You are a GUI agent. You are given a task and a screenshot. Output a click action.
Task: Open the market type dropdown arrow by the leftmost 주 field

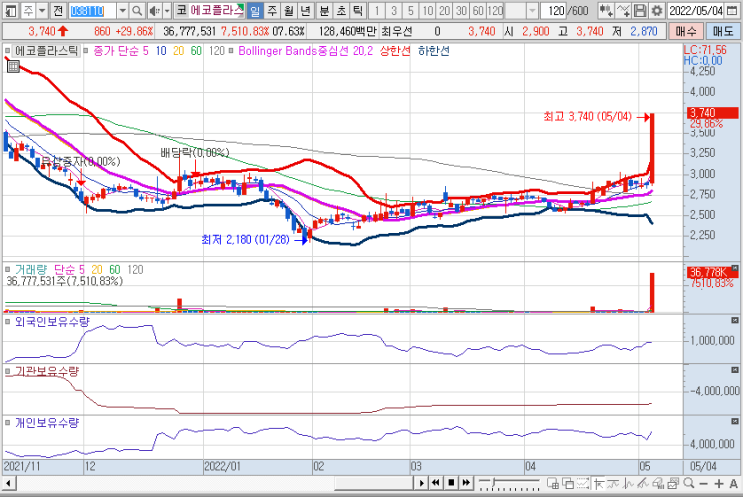tap(42, 10)
